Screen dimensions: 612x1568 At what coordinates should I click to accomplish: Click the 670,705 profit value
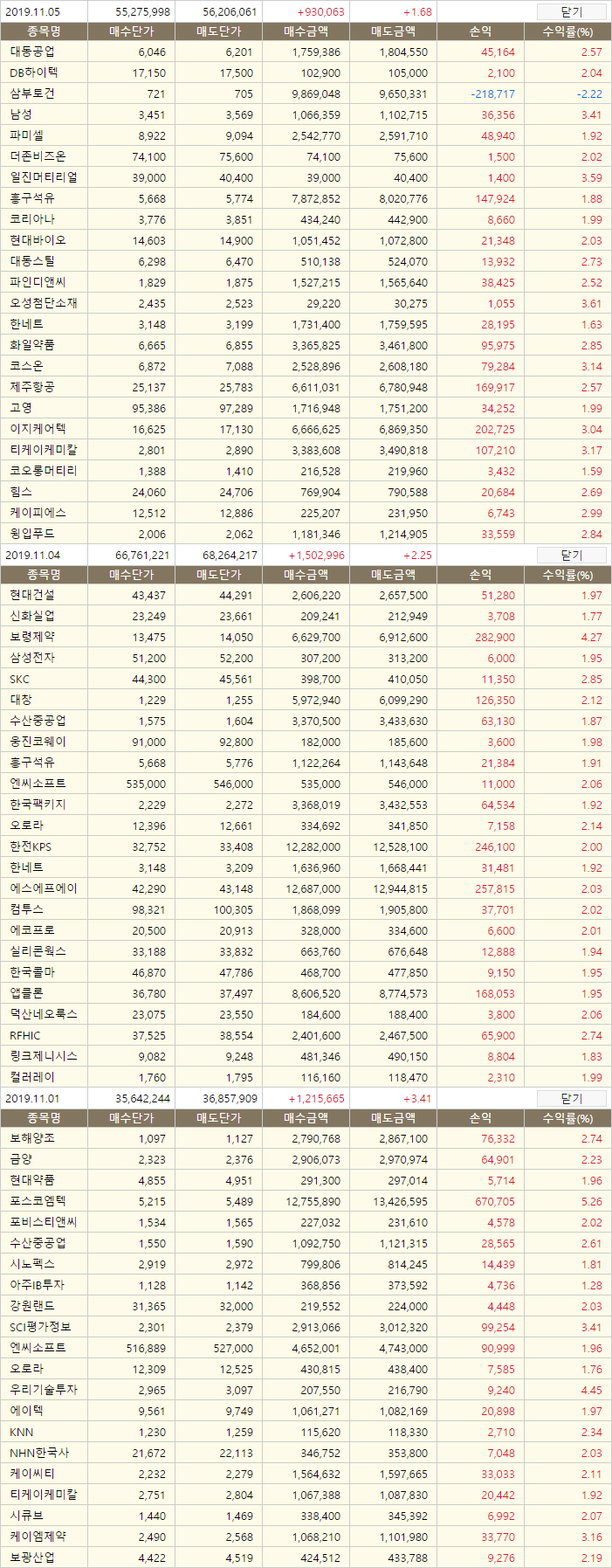(495, 1202)
